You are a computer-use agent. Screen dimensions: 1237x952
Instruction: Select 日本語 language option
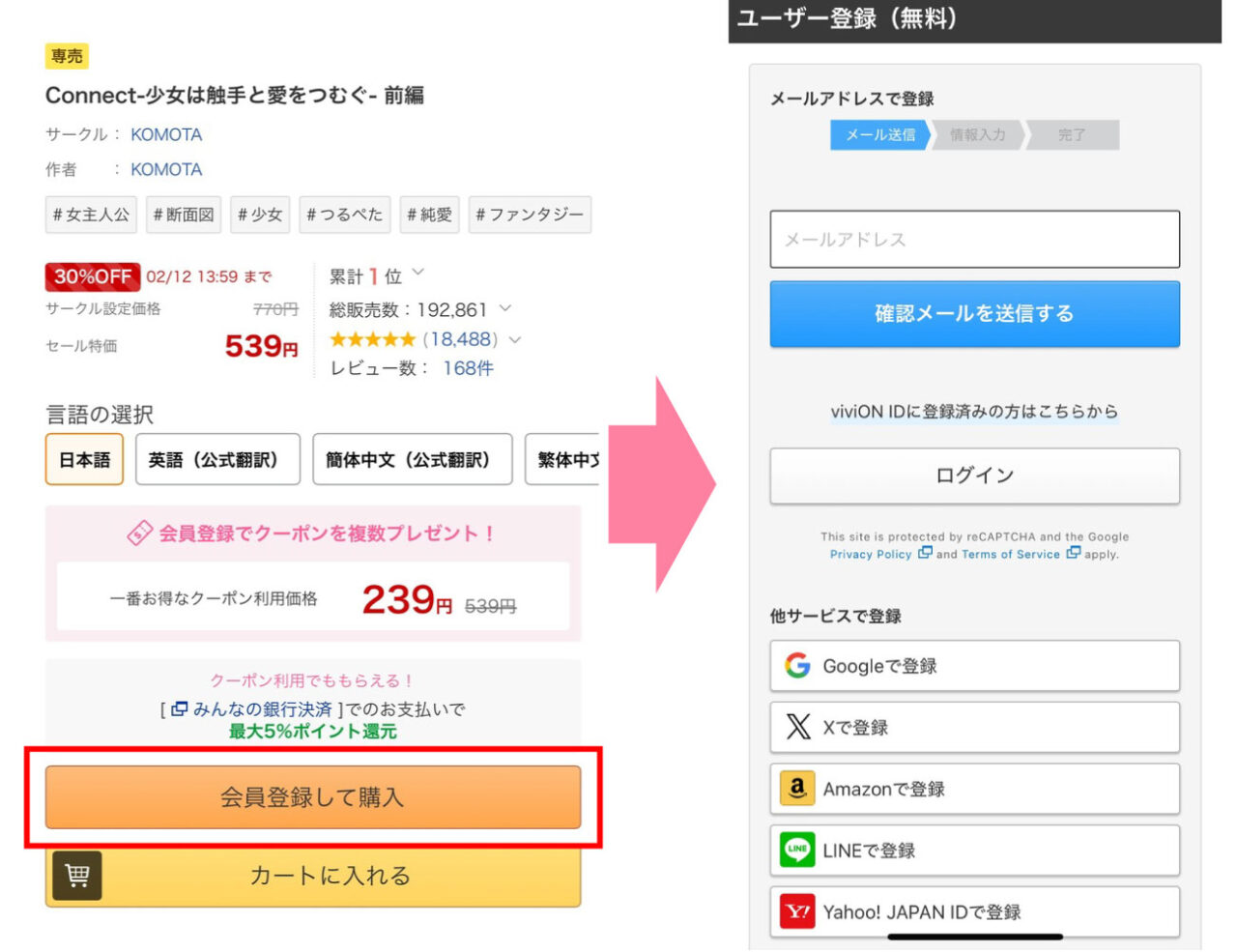(84, 460)
